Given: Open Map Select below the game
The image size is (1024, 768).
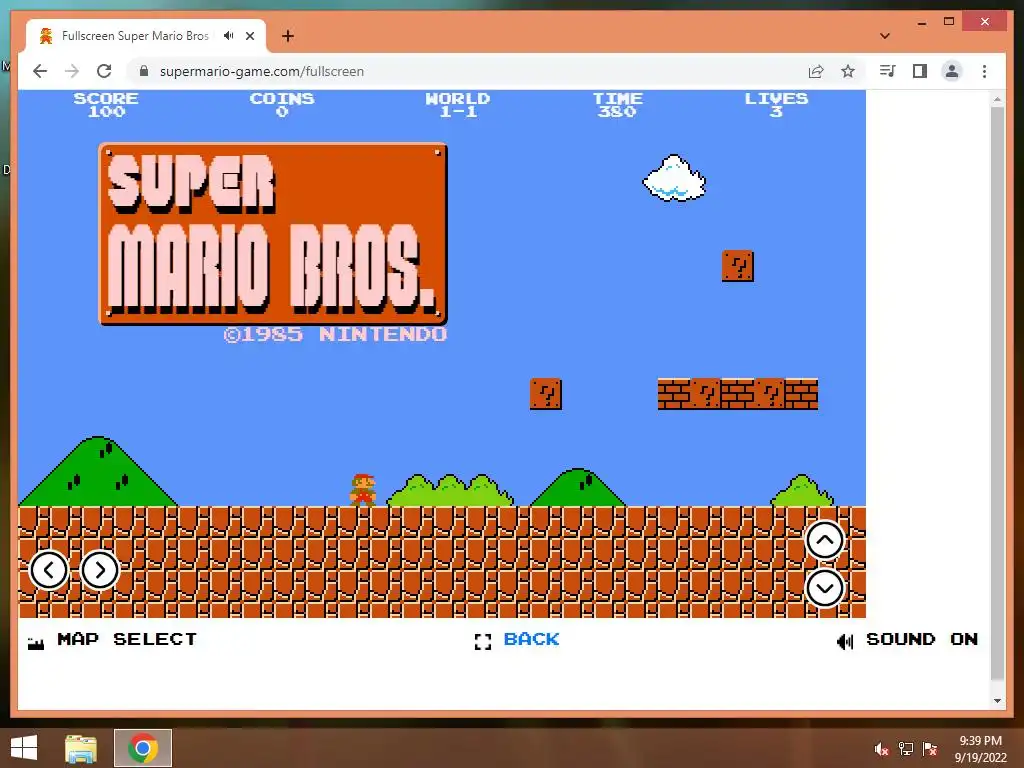Looking at the screenshot, I should (x=127, y=639).
